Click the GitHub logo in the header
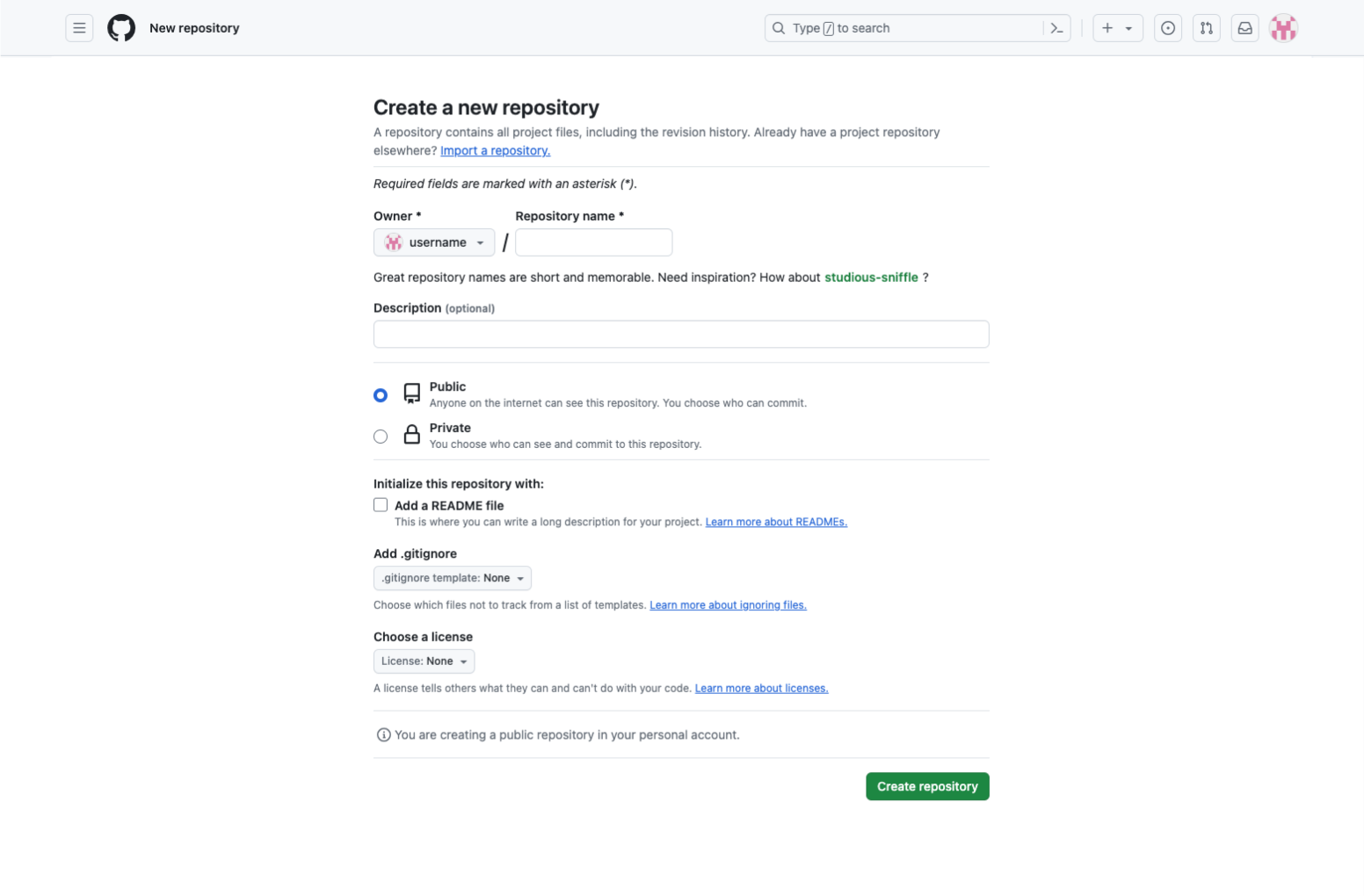Image resolution: width=1364 pixels, height=896 pixels. [x=120, y=27]
